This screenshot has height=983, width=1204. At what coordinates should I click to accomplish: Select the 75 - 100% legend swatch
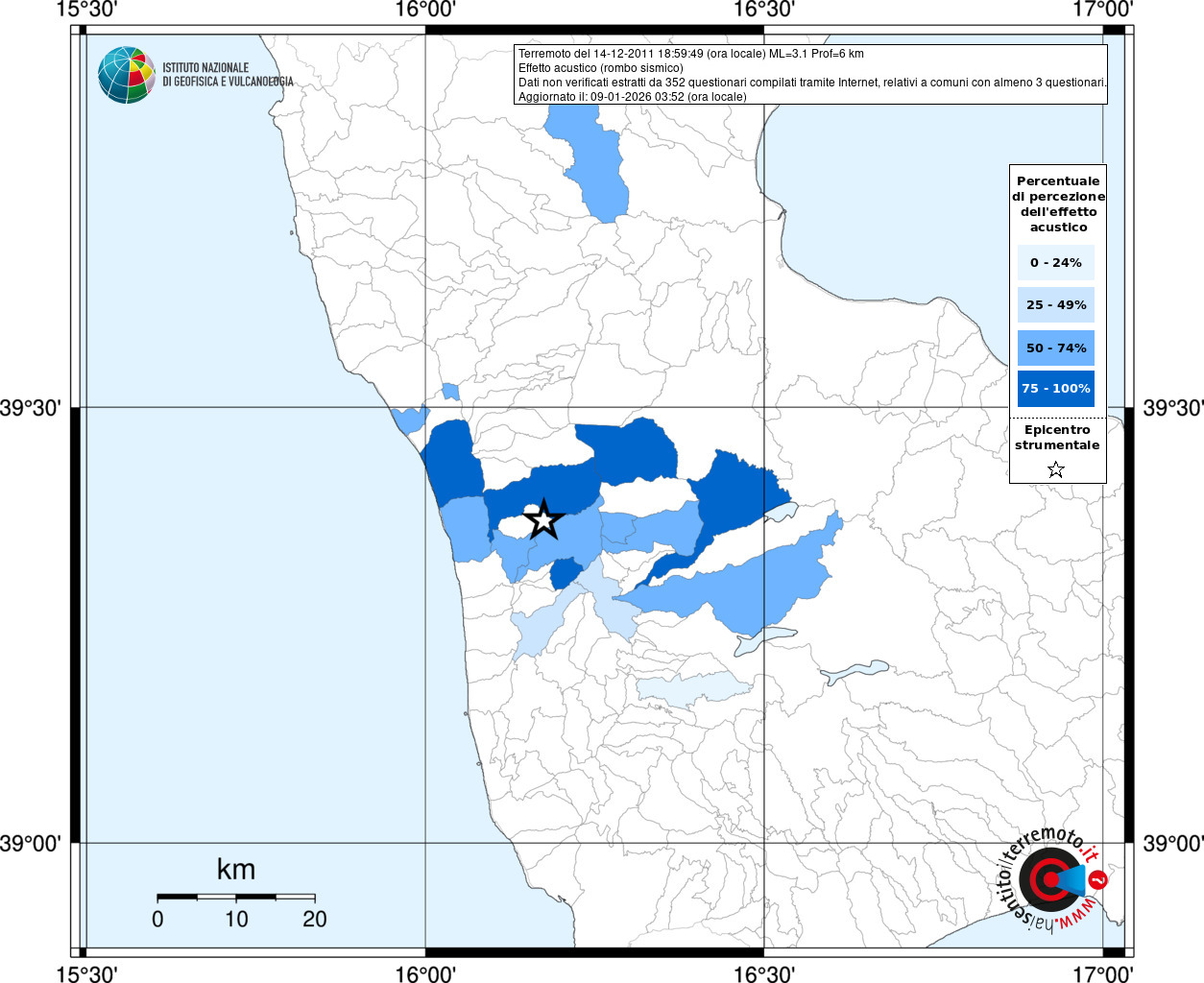click(1056, 389)
